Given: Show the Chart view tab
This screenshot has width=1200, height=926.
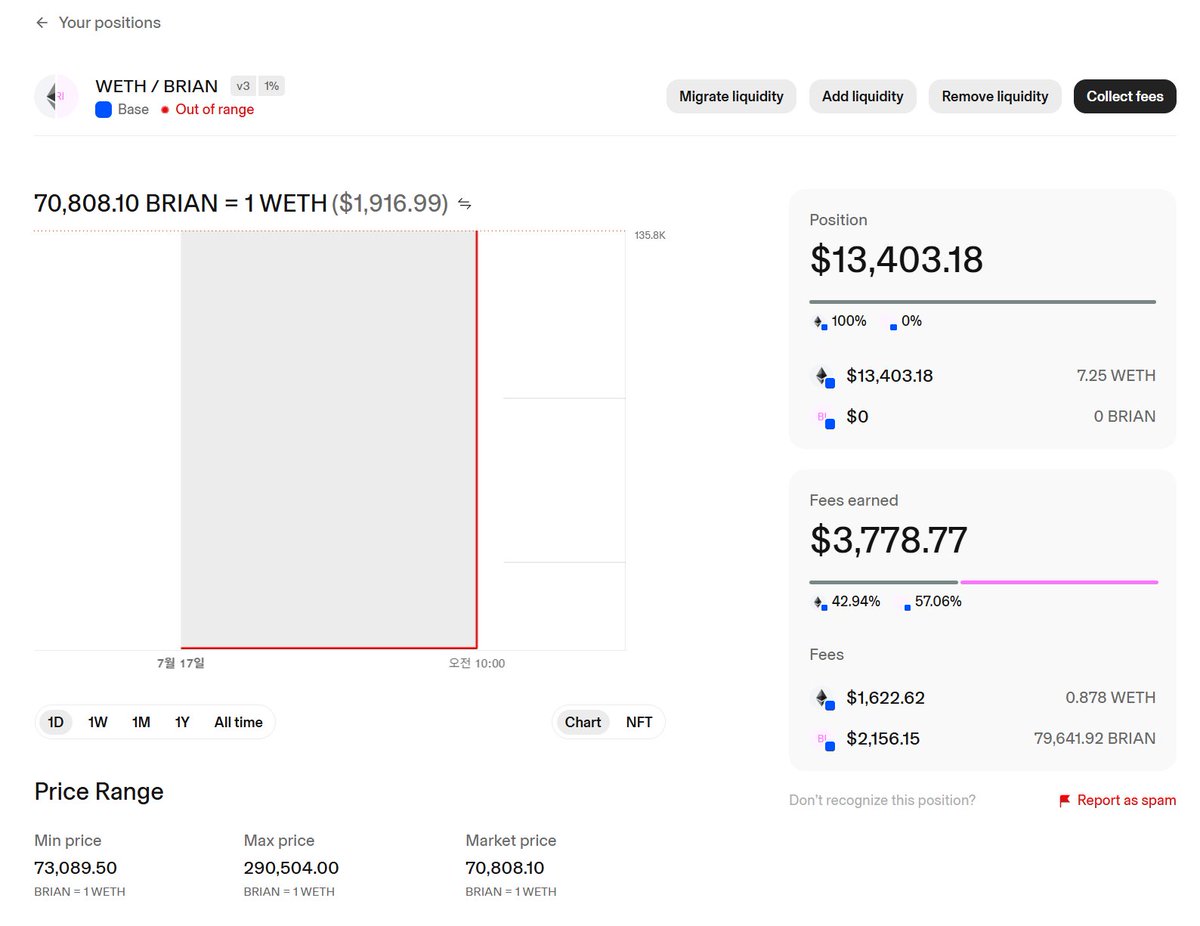Looking at the screenshot, I should [583, 722].
